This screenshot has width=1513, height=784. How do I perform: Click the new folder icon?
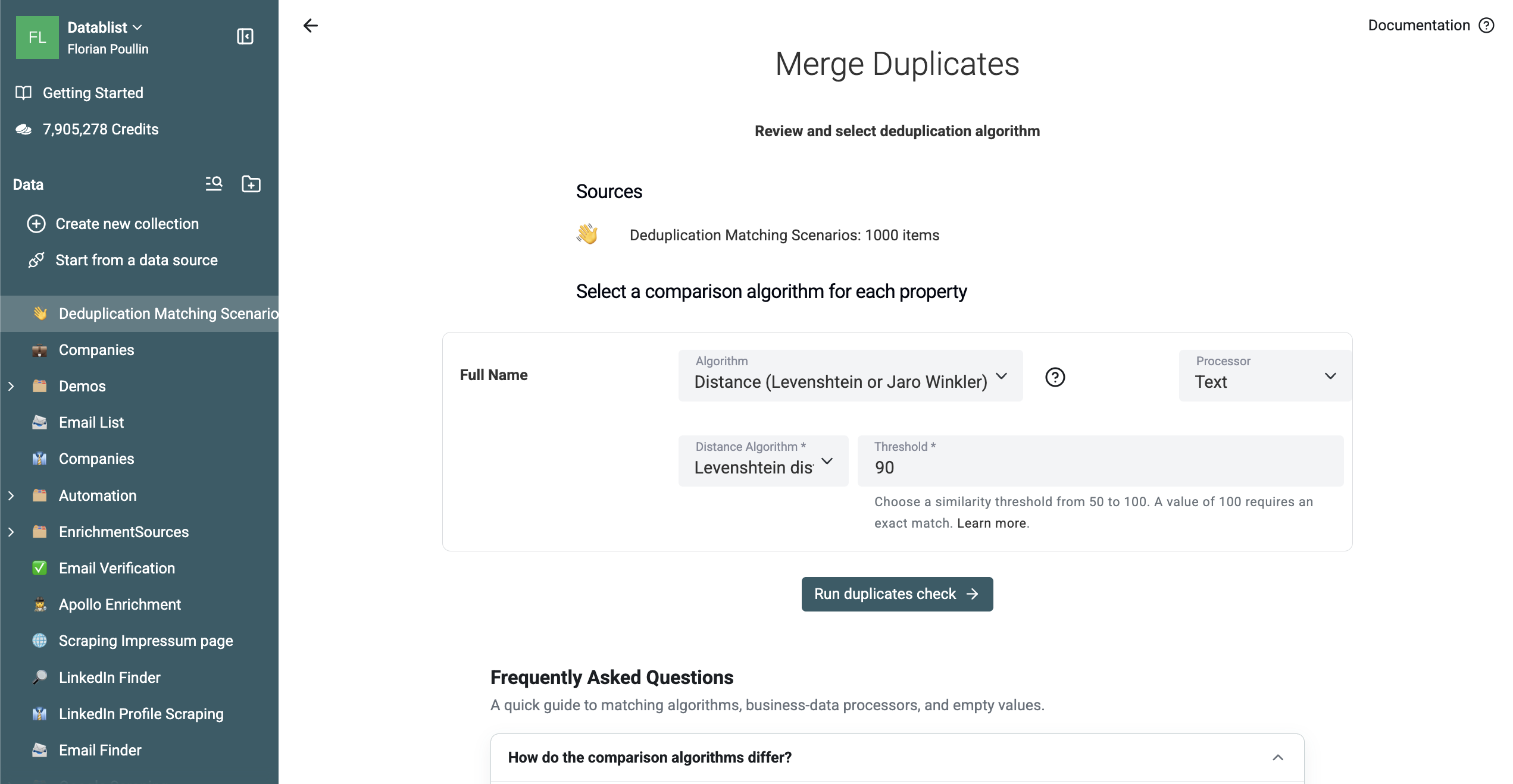251,184
